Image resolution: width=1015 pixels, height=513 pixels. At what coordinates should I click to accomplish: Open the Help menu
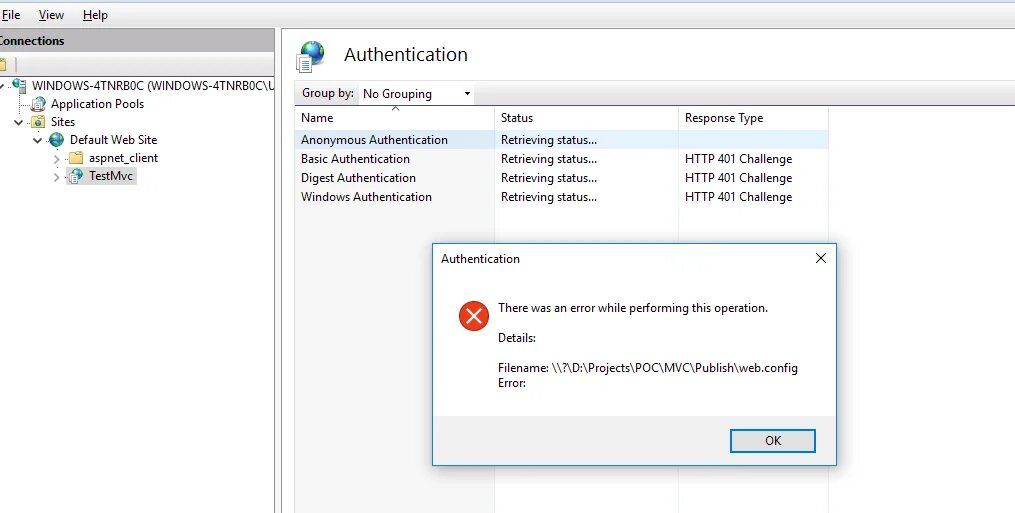coord(95,15)
